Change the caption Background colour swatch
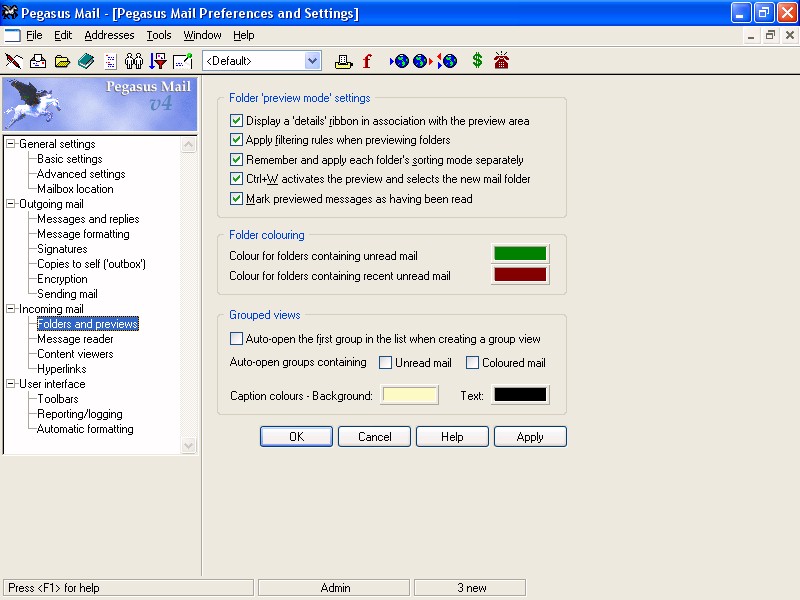The image size is (800, 600). (x=409, y=395)
